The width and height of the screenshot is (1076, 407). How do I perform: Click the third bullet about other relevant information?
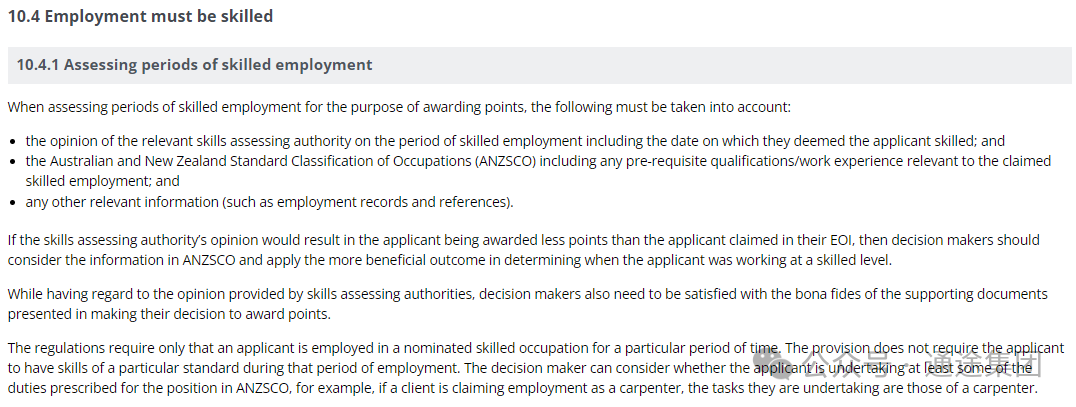coord(269,202)
